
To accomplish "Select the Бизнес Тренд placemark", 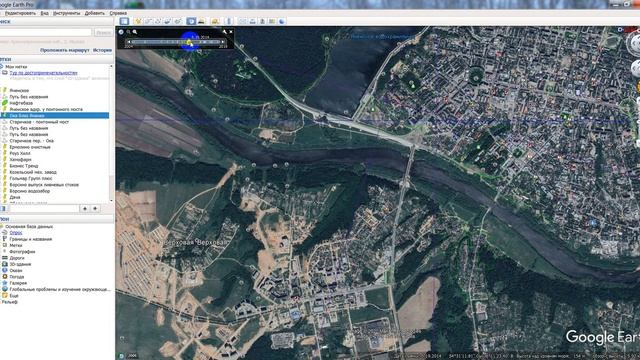I will tap(24, 166).
